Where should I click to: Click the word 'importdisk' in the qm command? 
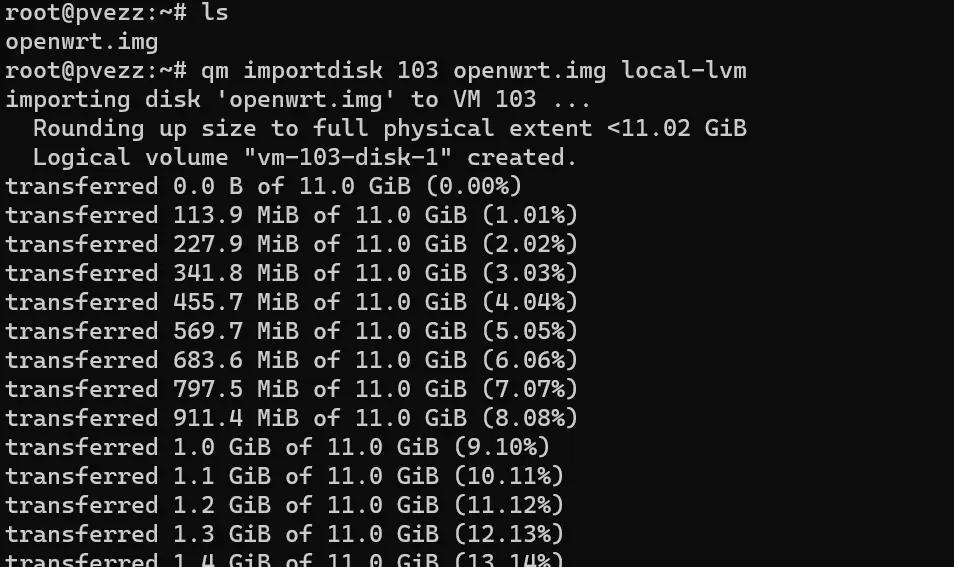313,71
